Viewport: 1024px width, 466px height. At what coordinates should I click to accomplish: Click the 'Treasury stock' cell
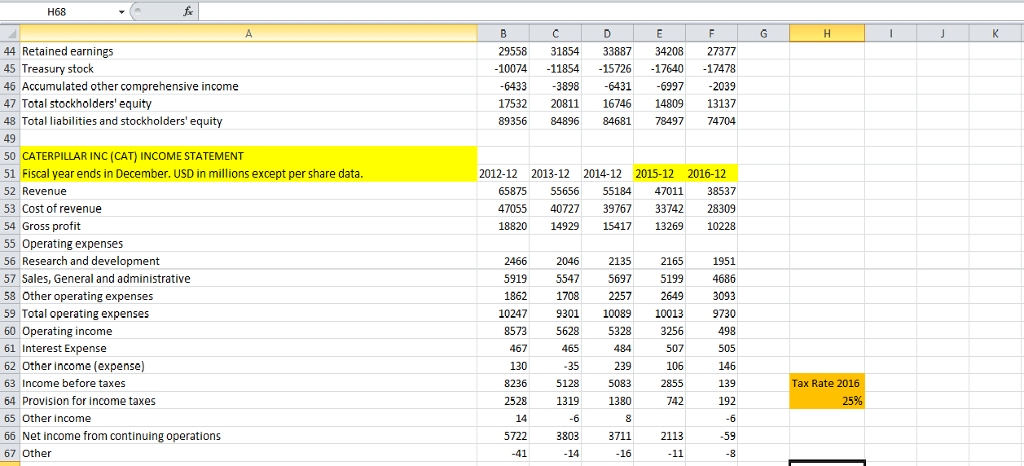[x=248, y=69]
